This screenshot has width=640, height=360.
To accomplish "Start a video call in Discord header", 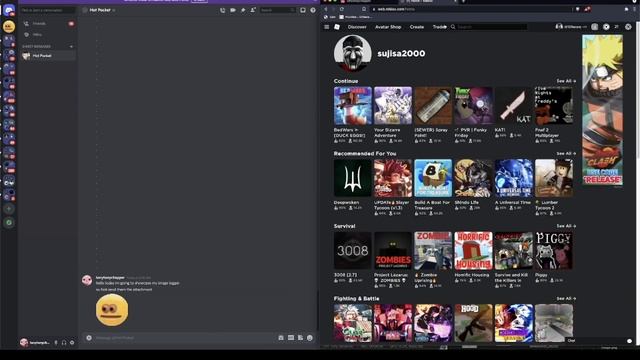I will tap(233, 10).
